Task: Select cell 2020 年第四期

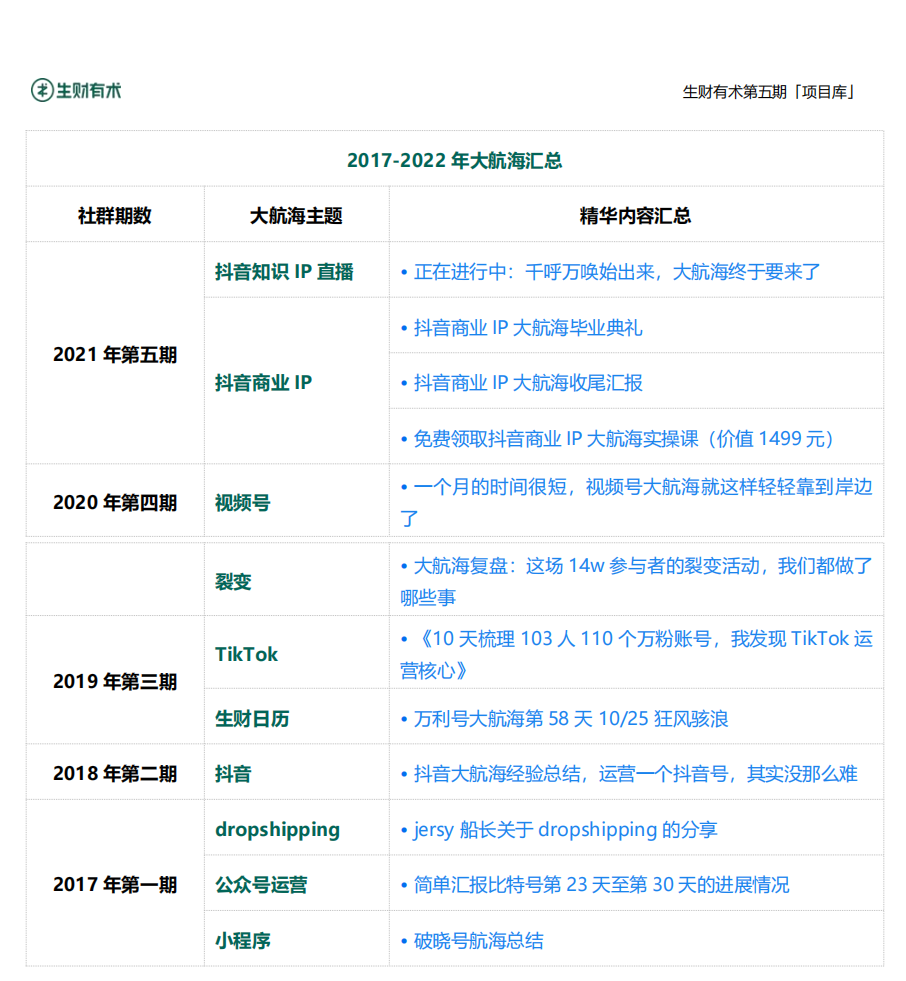Action: pyautogui.click(x=115, y=502)
